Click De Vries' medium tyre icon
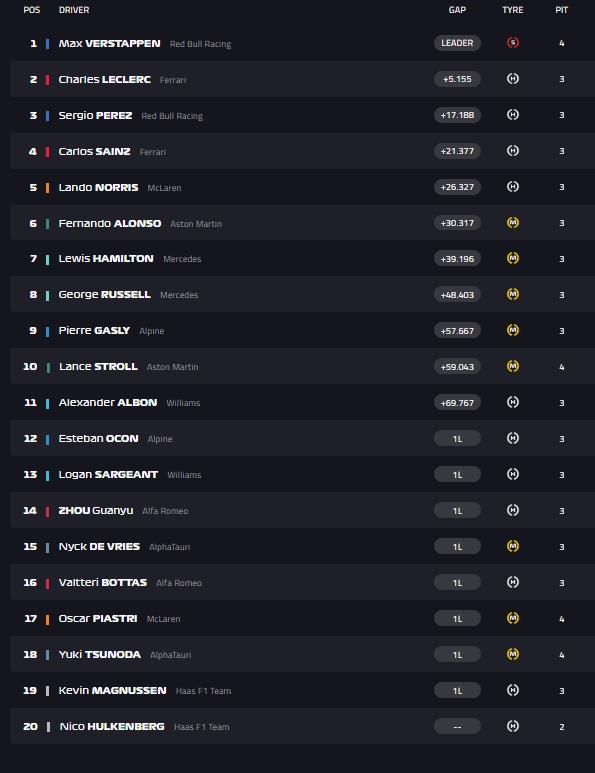 click(513, 546)
